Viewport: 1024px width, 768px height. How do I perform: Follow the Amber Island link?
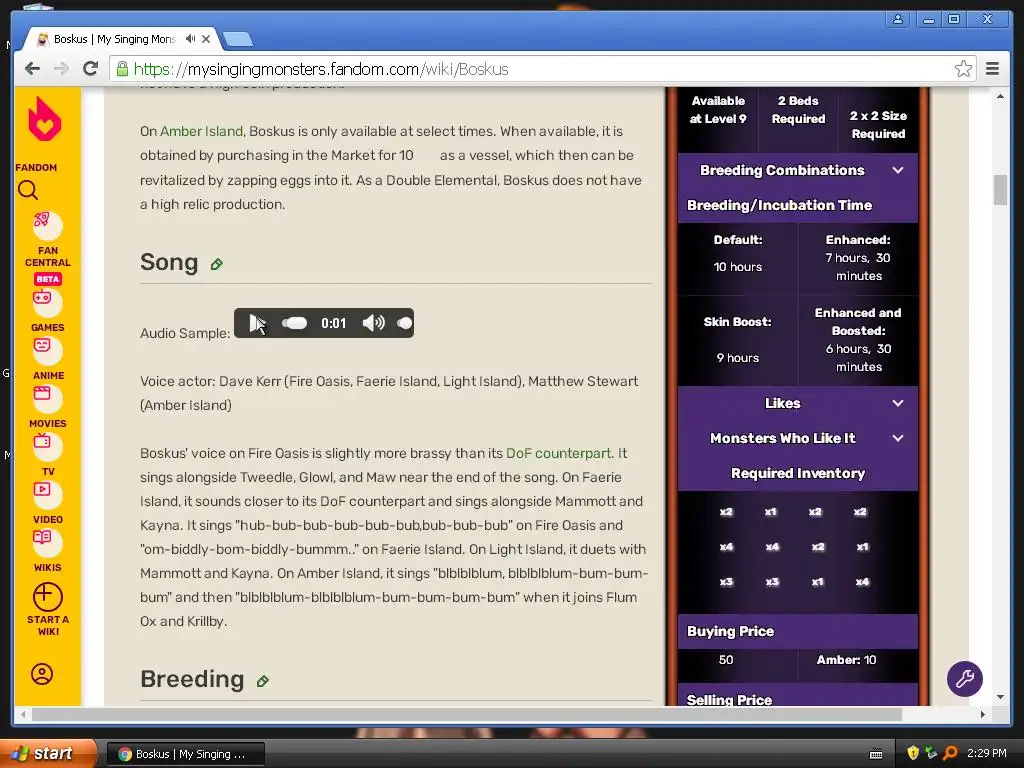[202, 131]
